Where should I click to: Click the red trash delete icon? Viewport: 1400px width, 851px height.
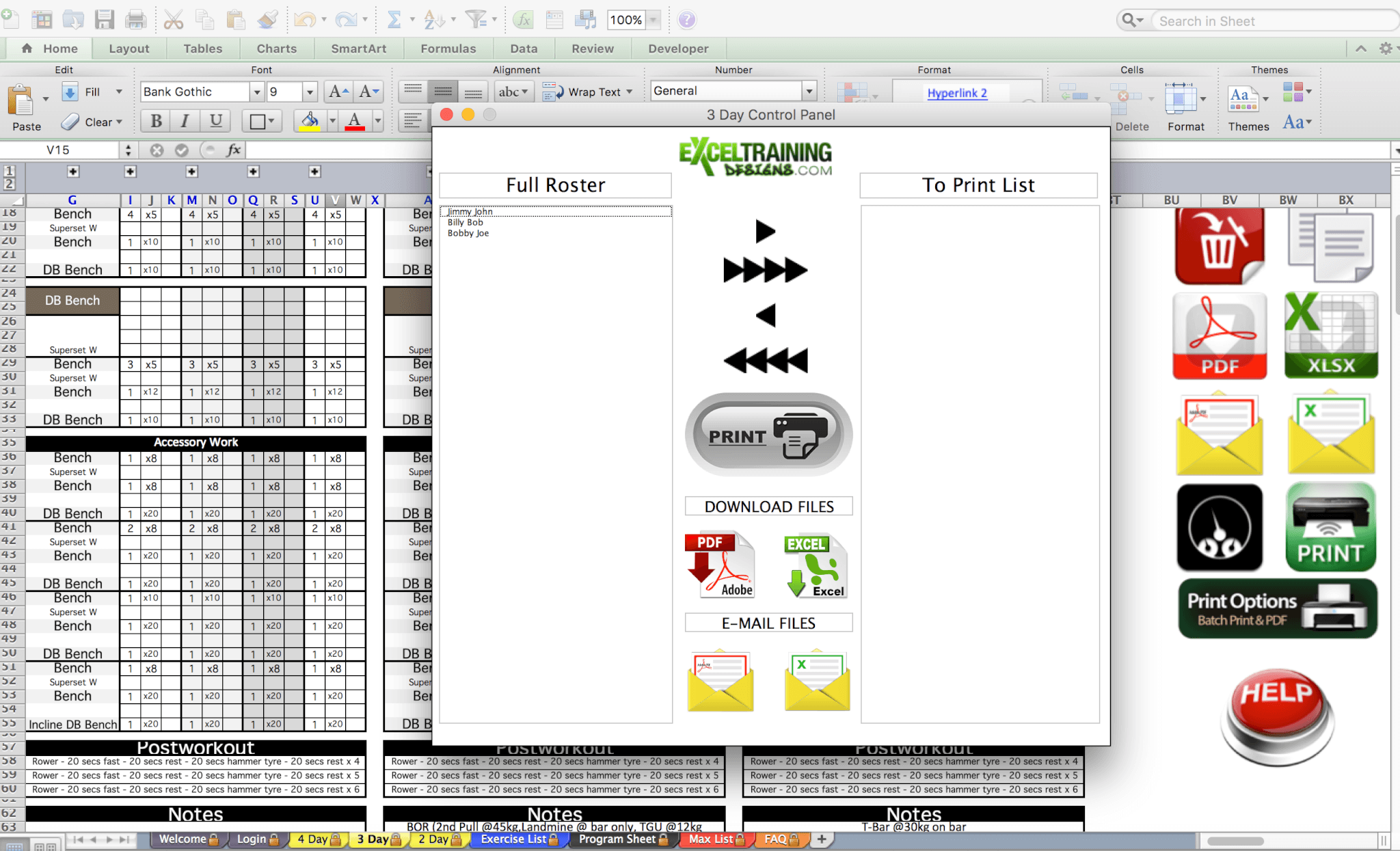pos(1220,245)
